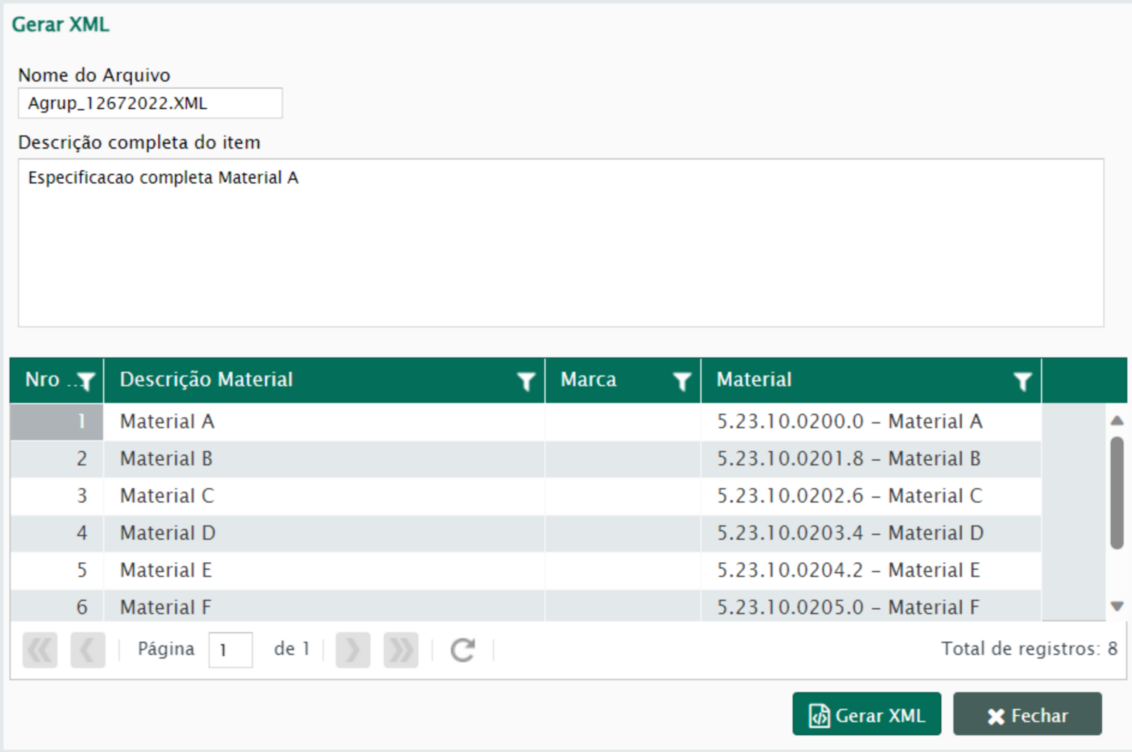Screen dimensions: 1132x752
Task: Focus the Descrição completa do item textarea
Action: tap(560, 242)
